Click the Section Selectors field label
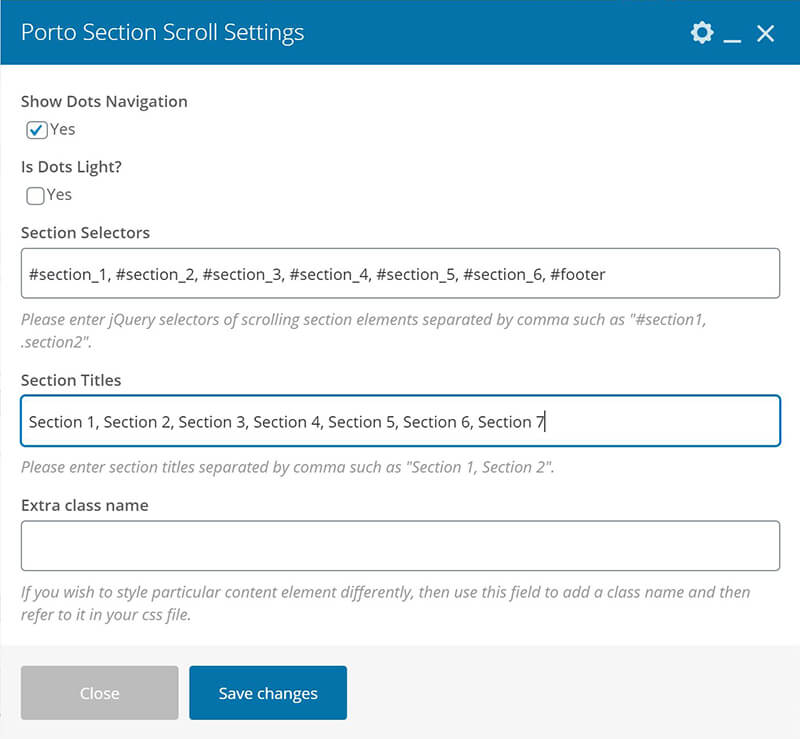800x739 pixels. pyautogui.click(x=85, y=232)
